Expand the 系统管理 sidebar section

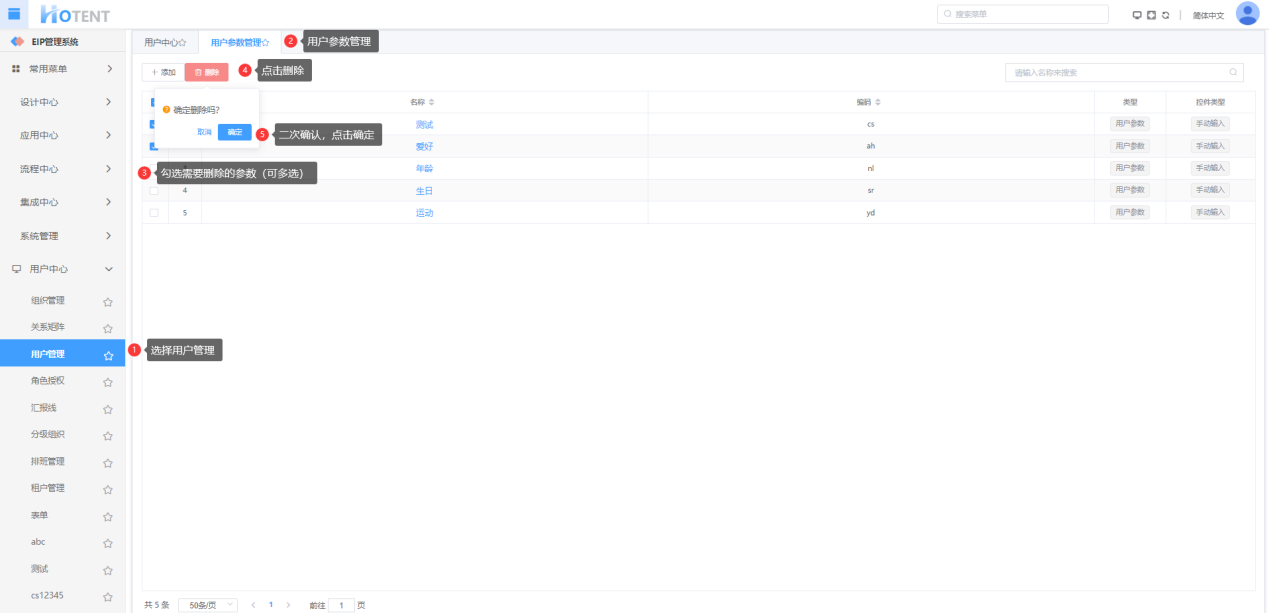tap(62, 236)
